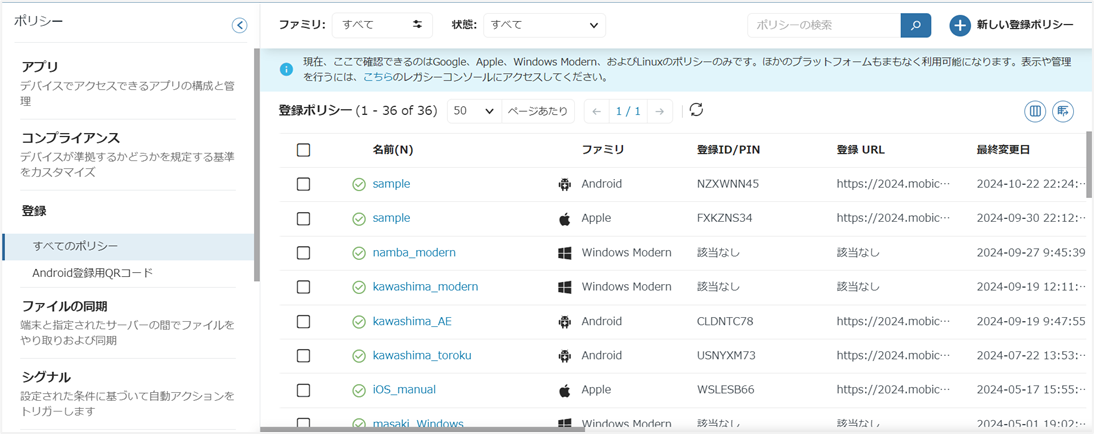
Task: Open the kawashima_modern policy link
Action: tap(426, 287)
